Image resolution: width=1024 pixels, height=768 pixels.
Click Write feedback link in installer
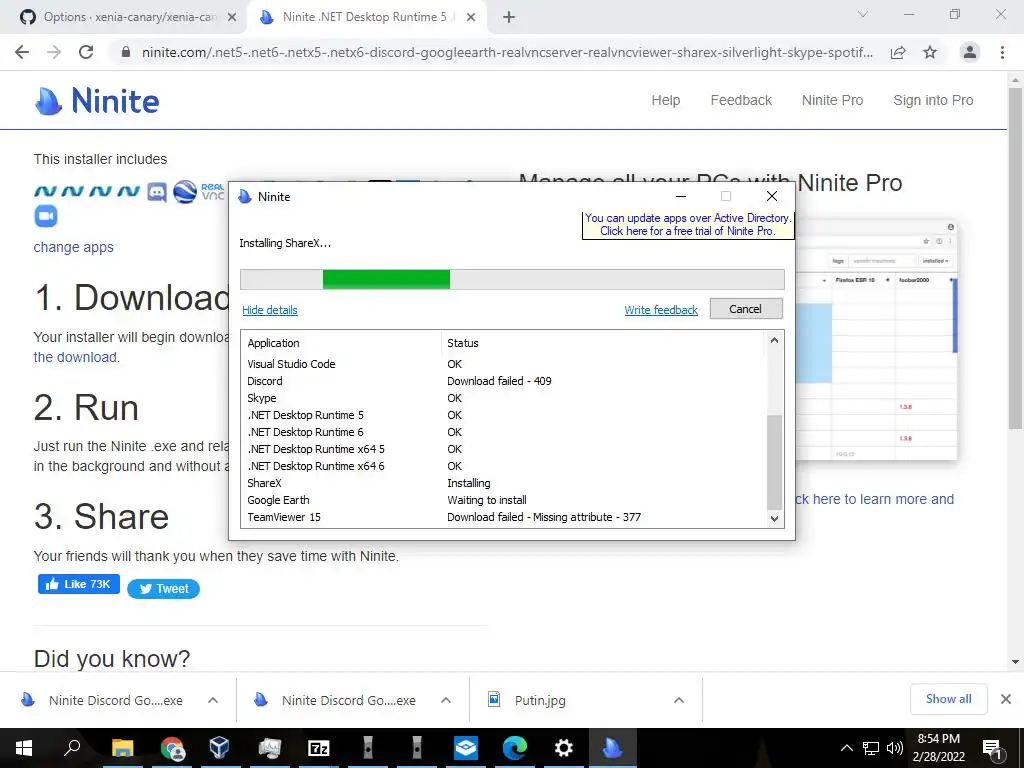(x=661, y=310)
